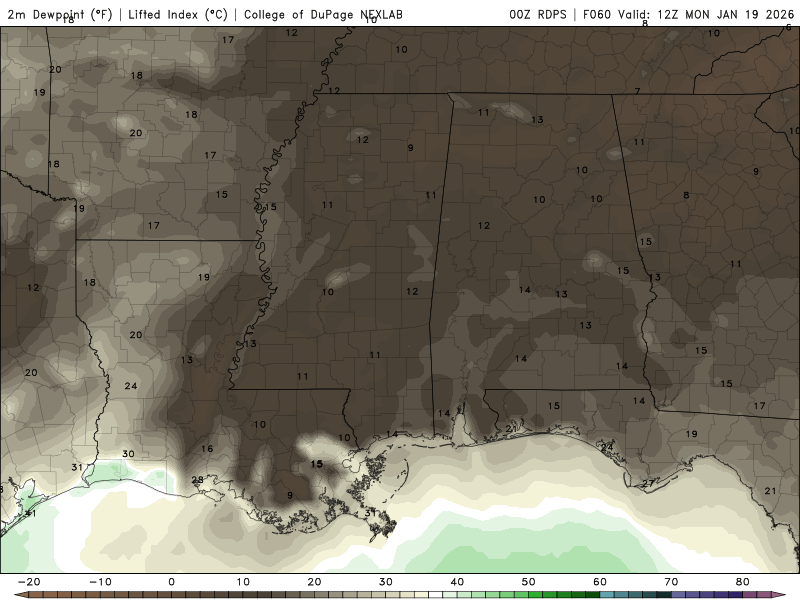The width and height of the screenshot is (800, 600).
Task: Click the 60 label on the color scale
Action: (x=600, y=582)
